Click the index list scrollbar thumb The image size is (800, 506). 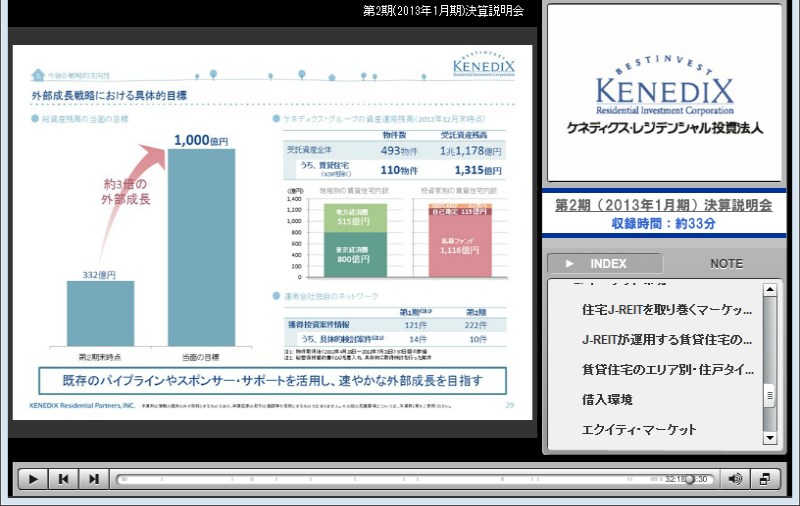[x=769, y=395]
